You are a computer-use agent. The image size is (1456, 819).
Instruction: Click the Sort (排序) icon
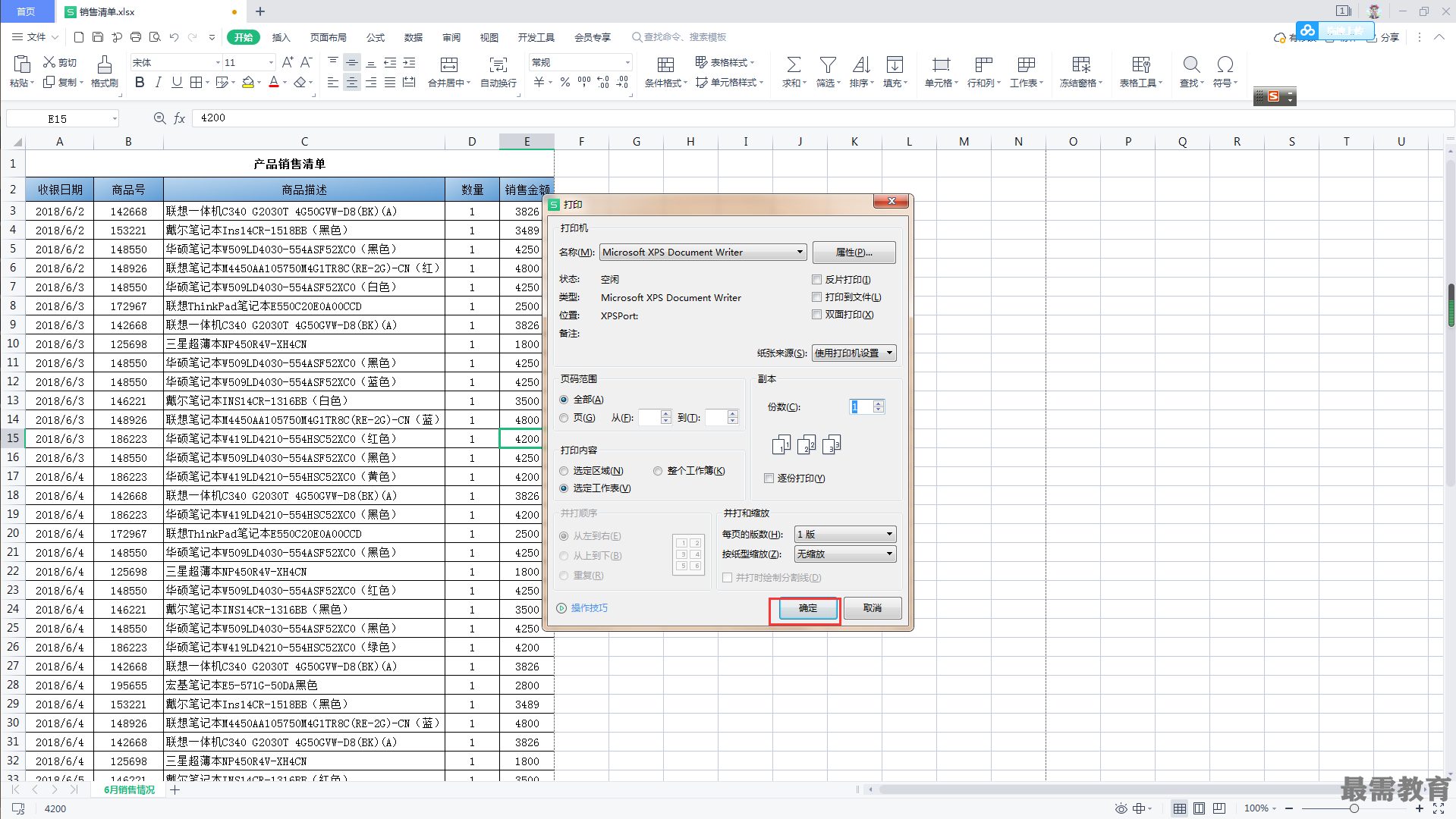point(861,64)
